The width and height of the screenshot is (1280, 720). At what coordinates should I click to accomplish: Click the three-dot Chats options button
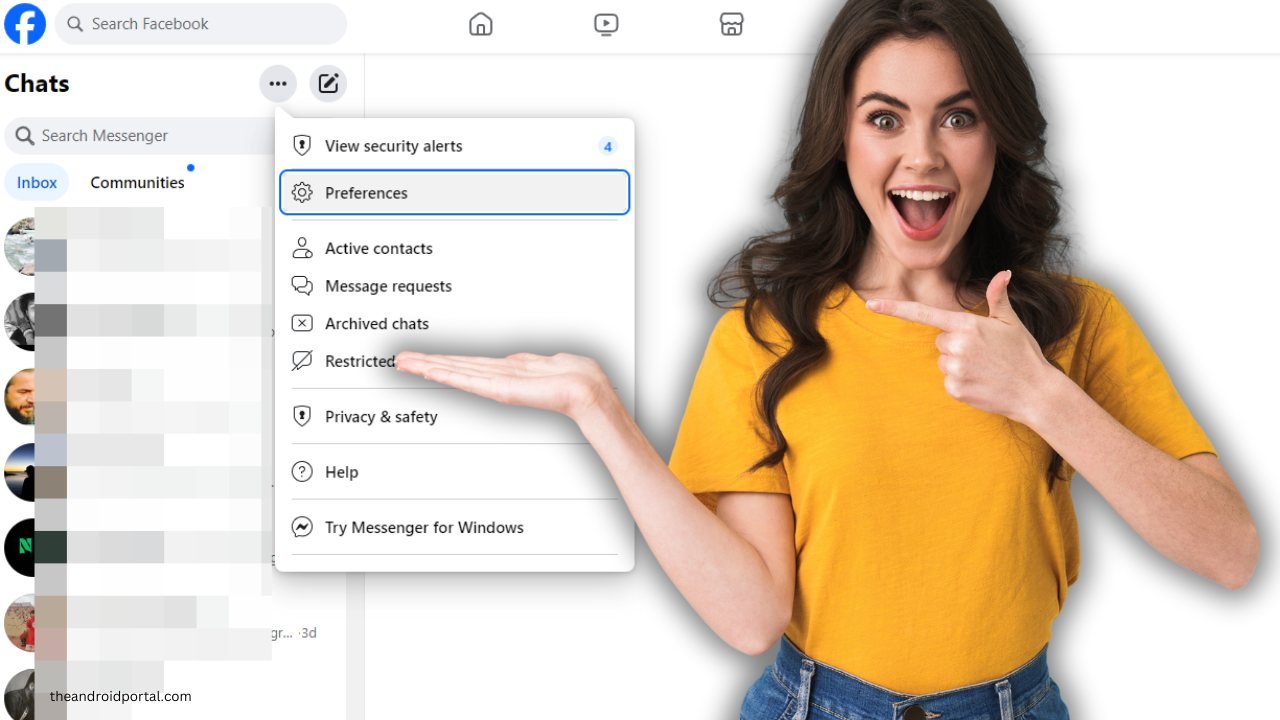[x=278, y=84]
